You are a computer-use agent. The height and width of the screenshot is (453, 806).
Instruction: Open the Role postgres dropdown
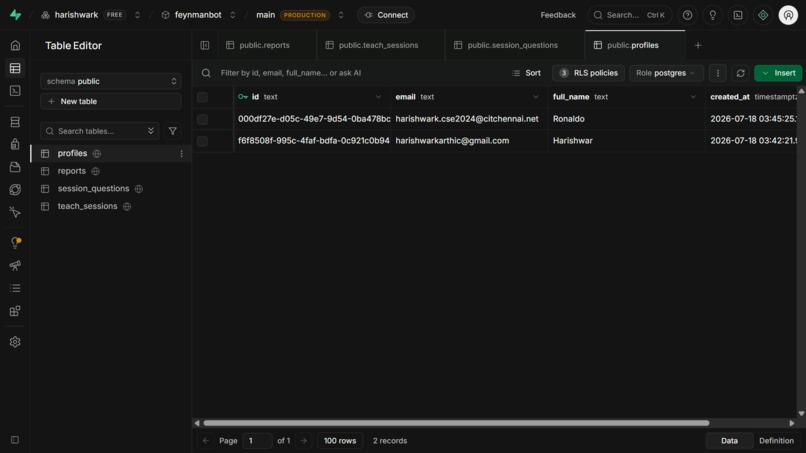point(665,73)
